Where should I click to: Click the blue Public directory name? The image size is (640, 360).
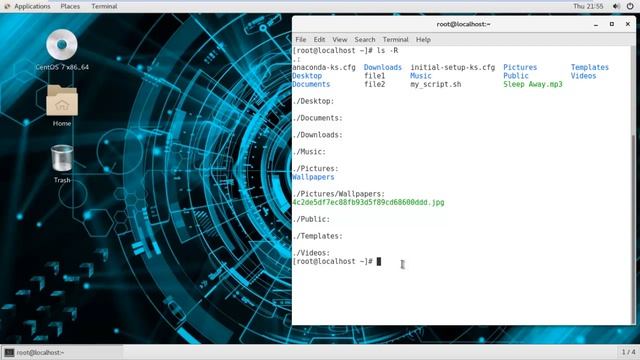(x=516, y=76)
